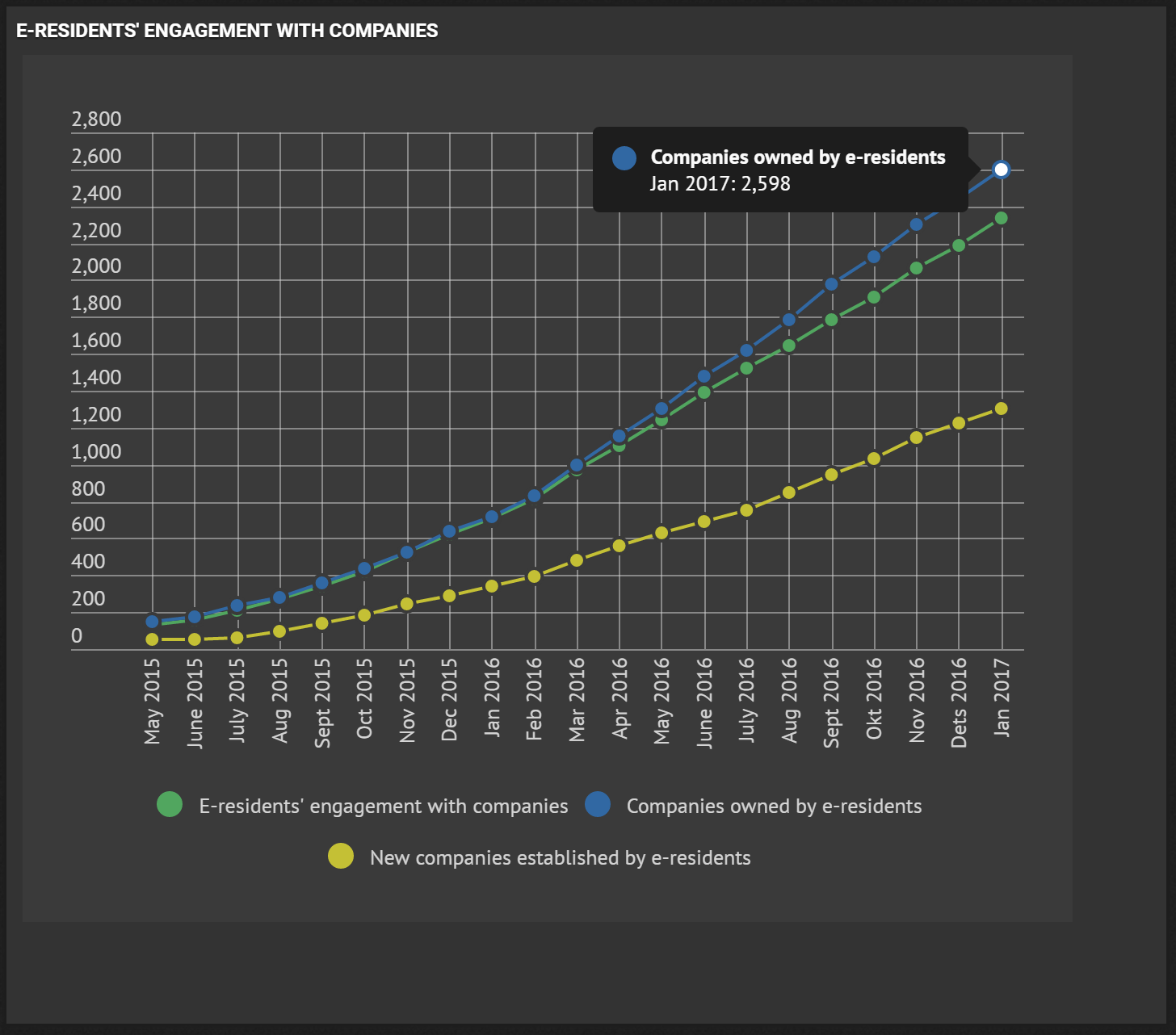Click the Dets 2016 x-axis label
The image size is (1176, 1035).
[x=959, y=702]
